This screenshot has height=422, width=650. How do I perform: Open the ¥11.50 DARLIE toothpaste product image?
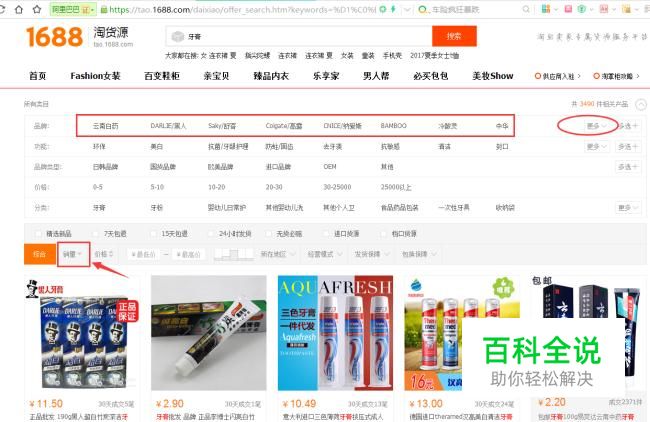coord(82,333)
